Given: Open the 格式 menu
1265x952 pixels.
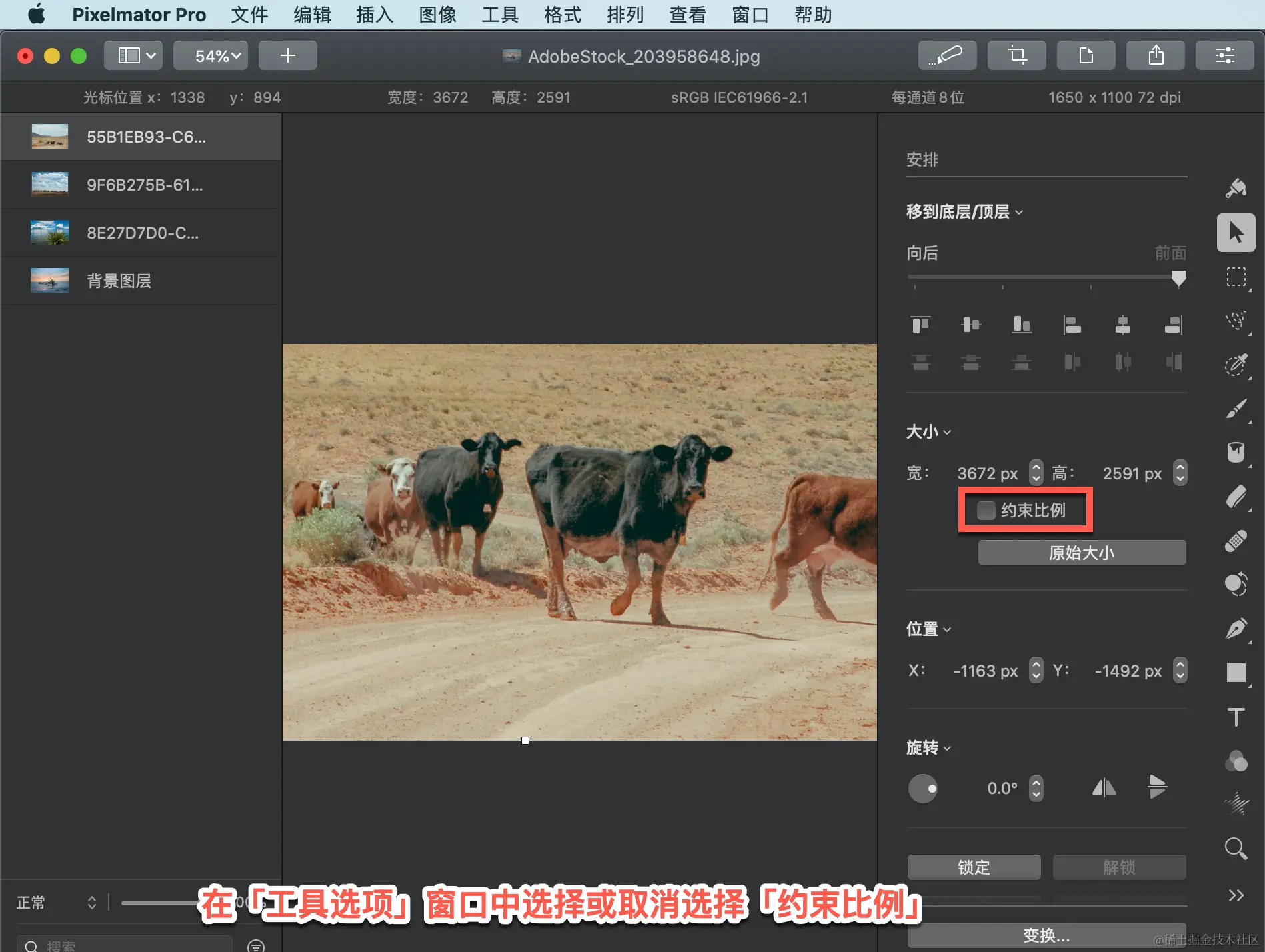Looking at the screenshot, I should click(x=563, y=15).
